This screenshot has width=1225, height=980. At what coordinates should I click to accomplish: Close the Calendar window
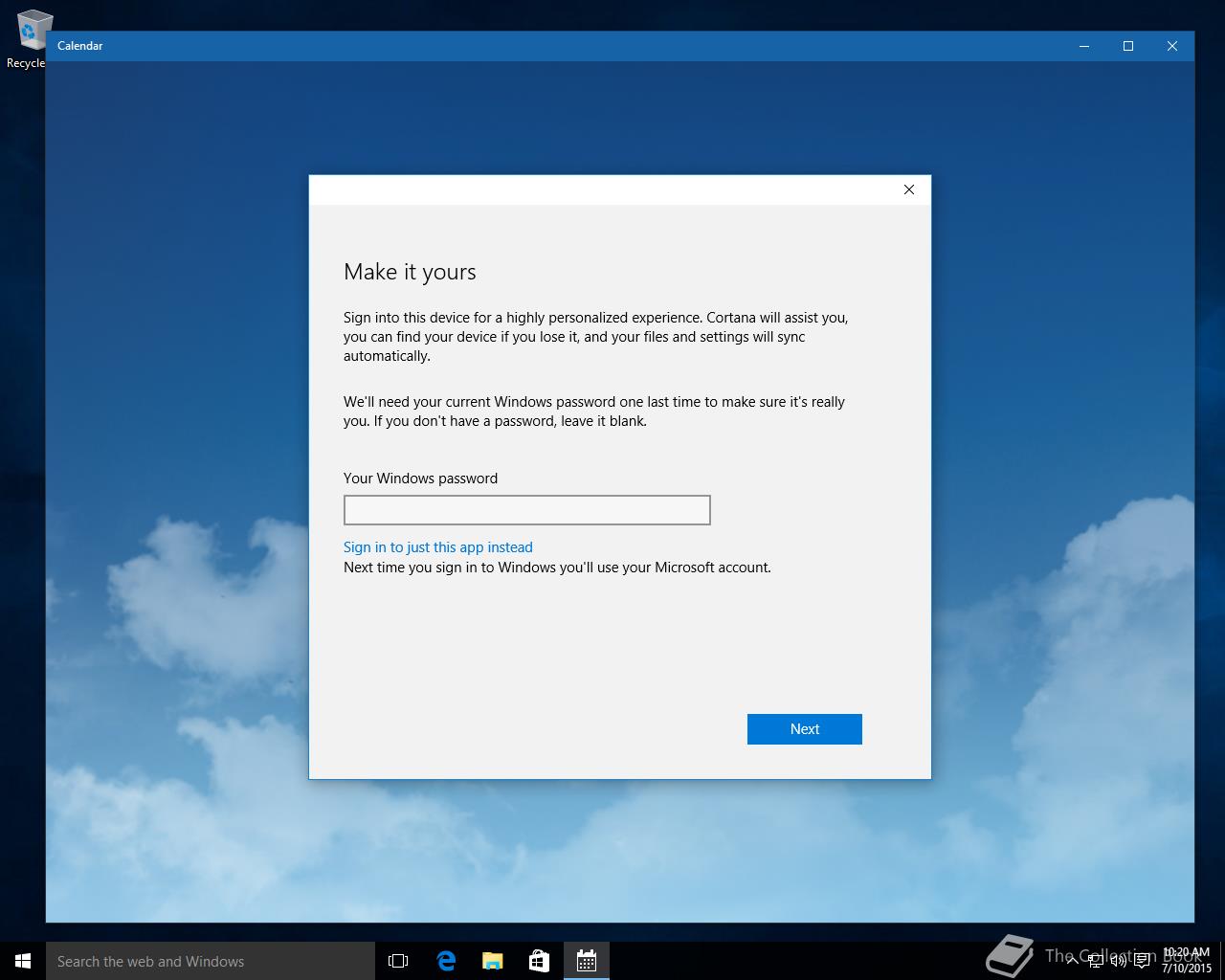tap(1172, 46)
